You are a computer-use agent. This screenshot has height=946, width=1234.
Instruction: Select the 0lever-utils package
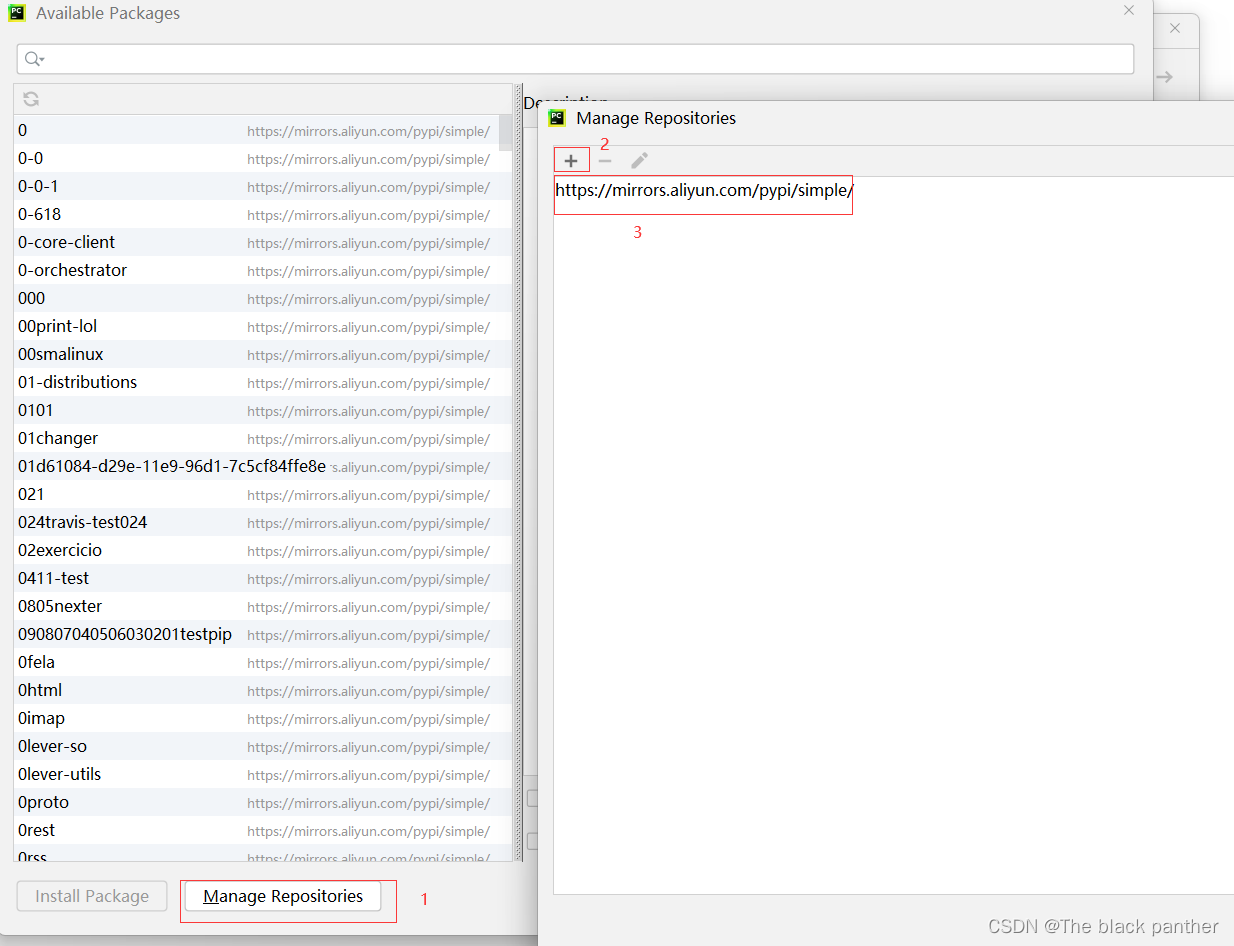tap(59, 774)
